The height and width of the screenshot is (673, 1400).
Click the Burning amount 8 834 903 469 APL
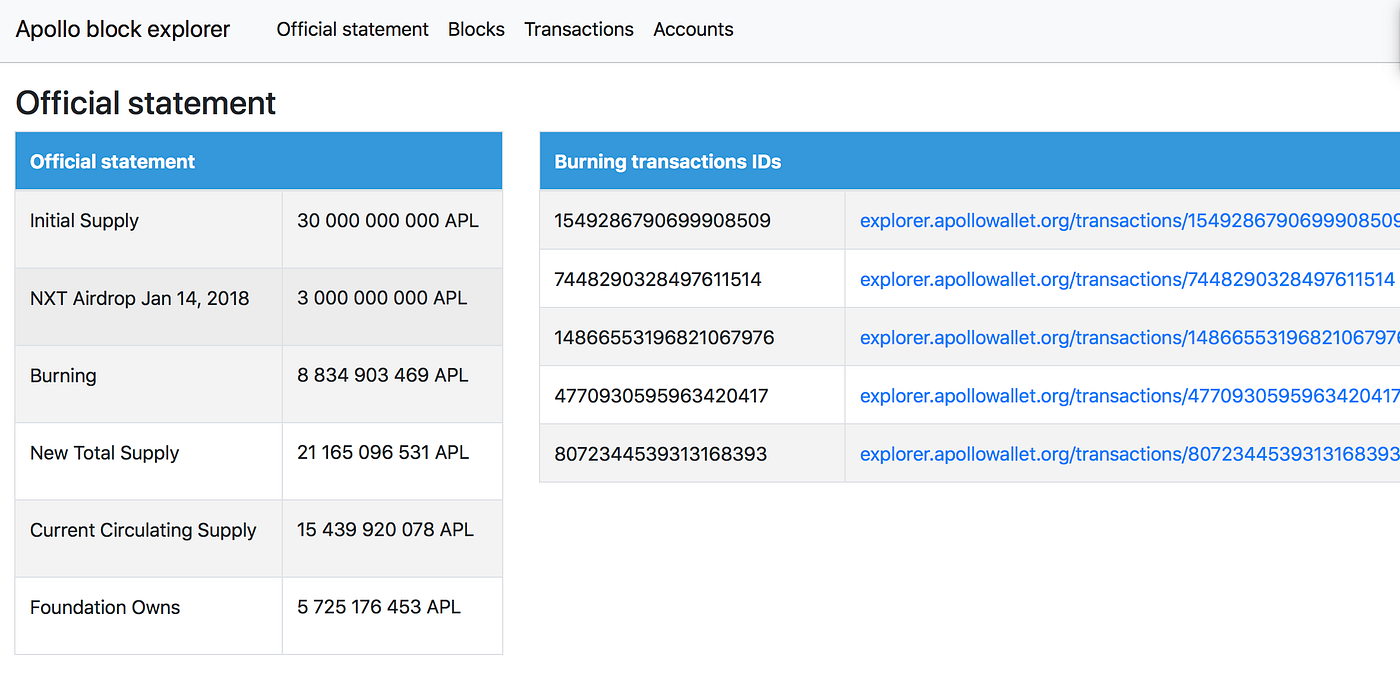coord(383,376)
